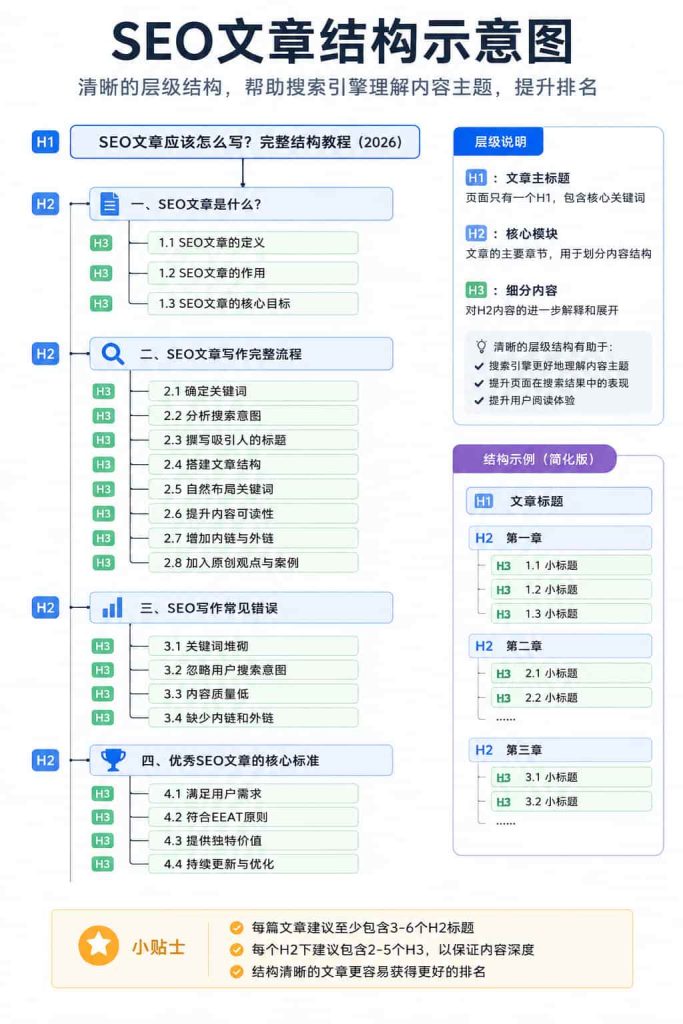Viewport: 683px width, 1024px height.
Task: Select the row 2.7 增加内链与外链
Action: pyautogui.click(x=253, y=538)
